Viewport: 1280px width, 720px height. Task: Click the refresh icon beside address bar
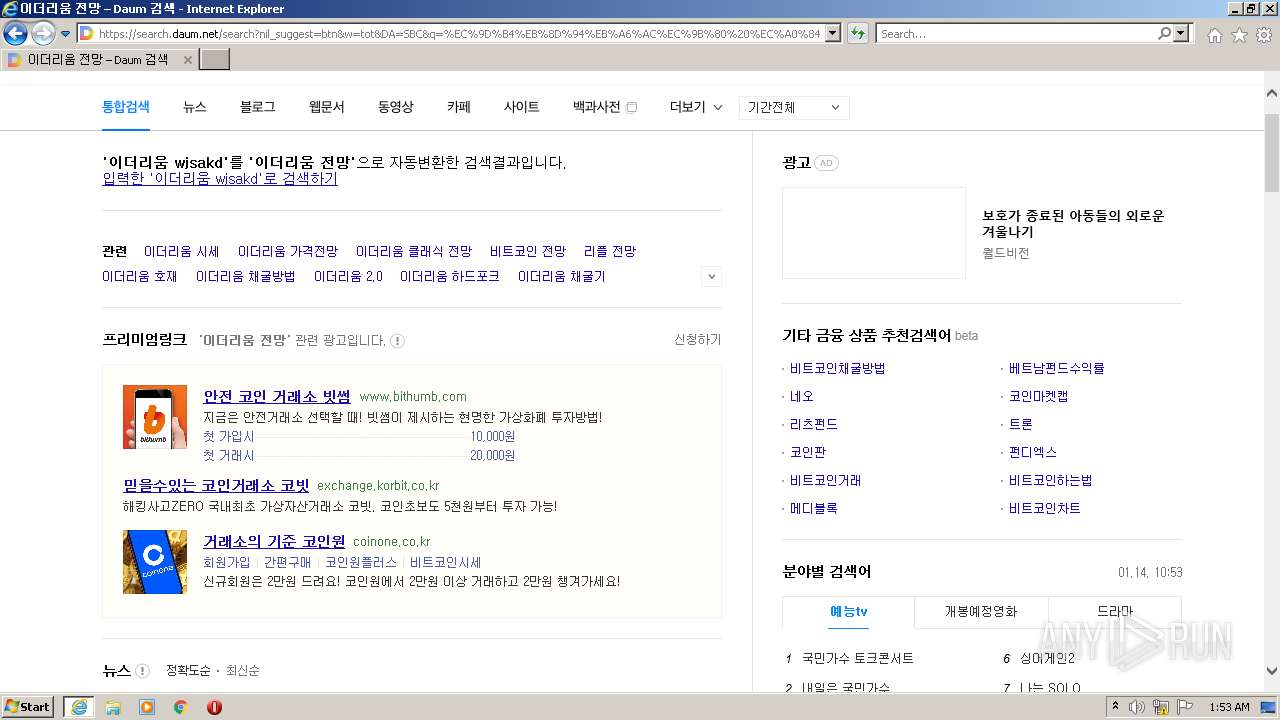coord(858,34)
